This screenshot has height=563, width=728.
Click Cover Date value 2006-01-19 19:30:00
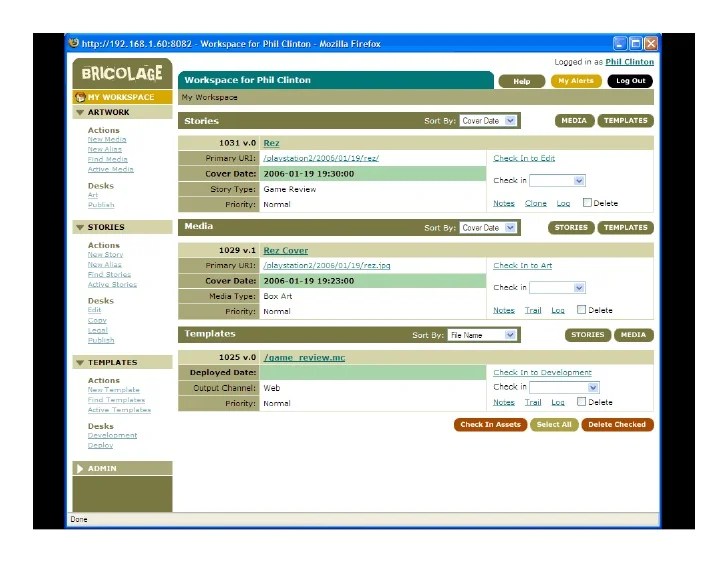tap(309, 174)
